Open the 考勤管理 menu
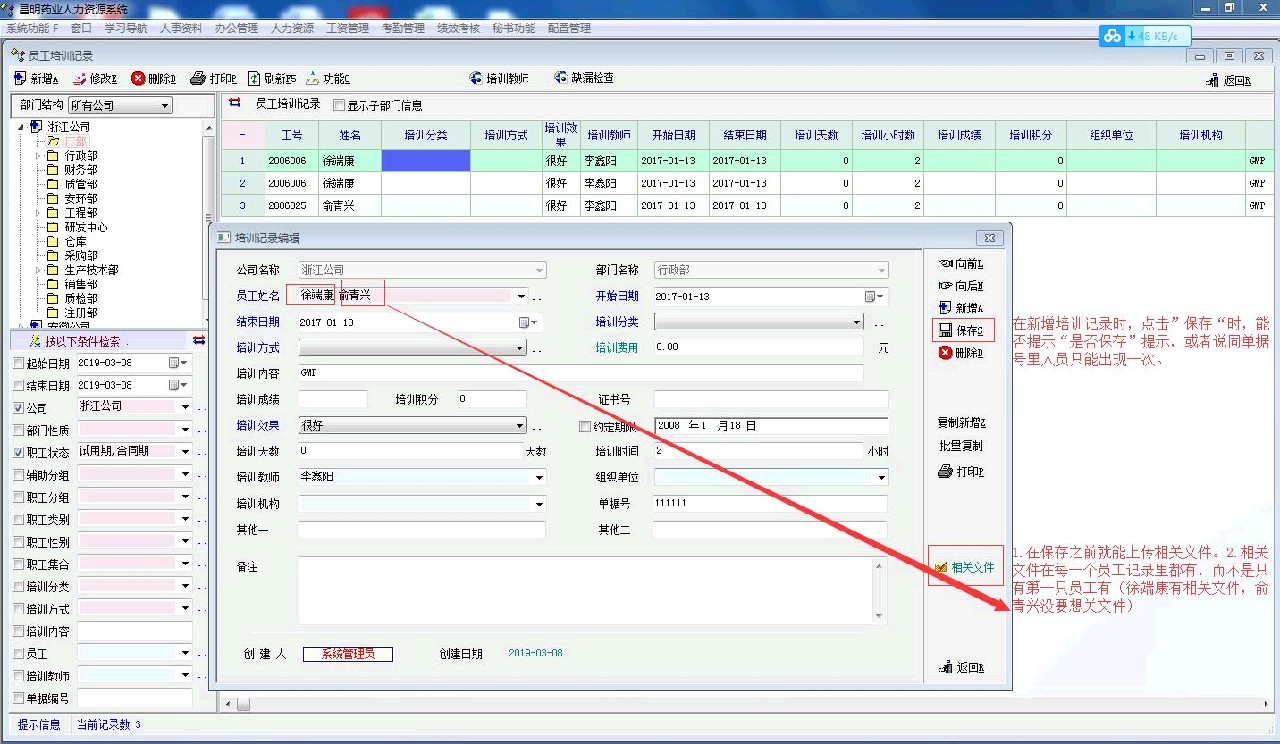 402,28
